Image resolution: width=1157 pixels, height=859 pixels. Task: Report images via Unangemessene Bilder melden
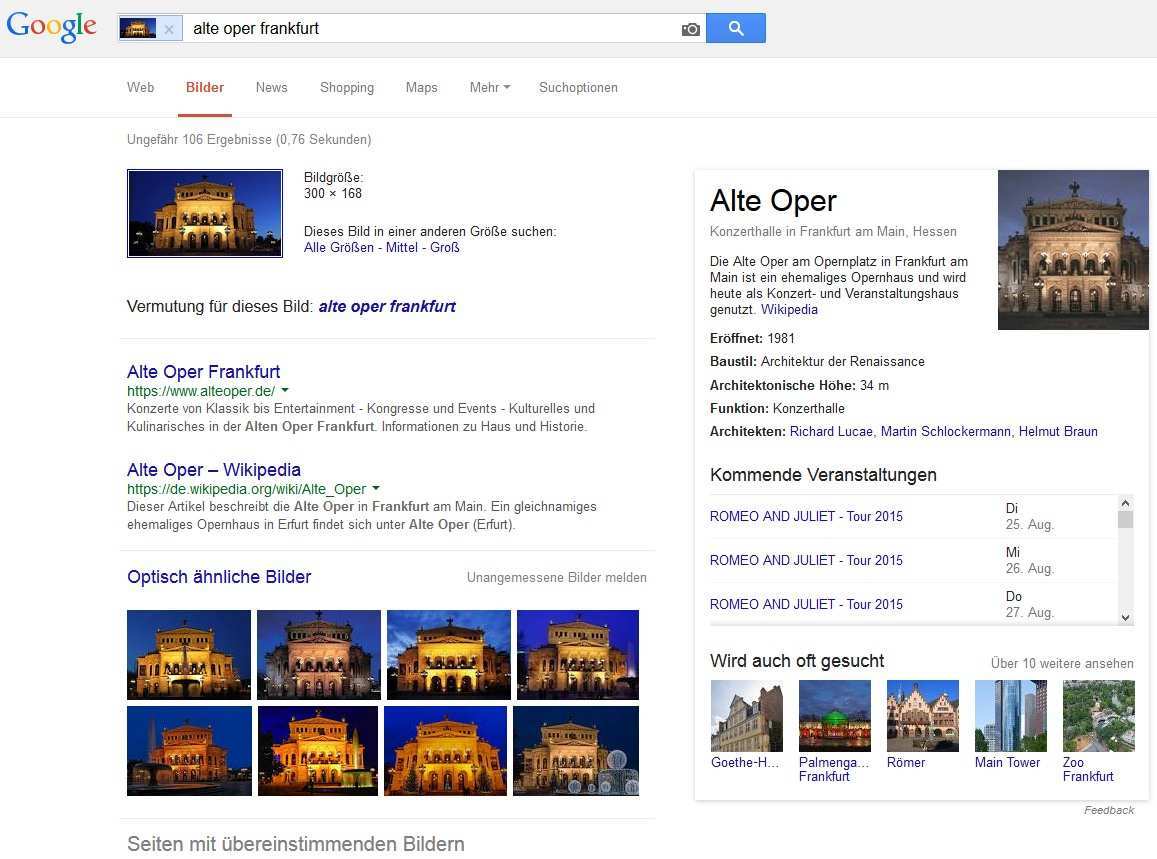[556, 578]
